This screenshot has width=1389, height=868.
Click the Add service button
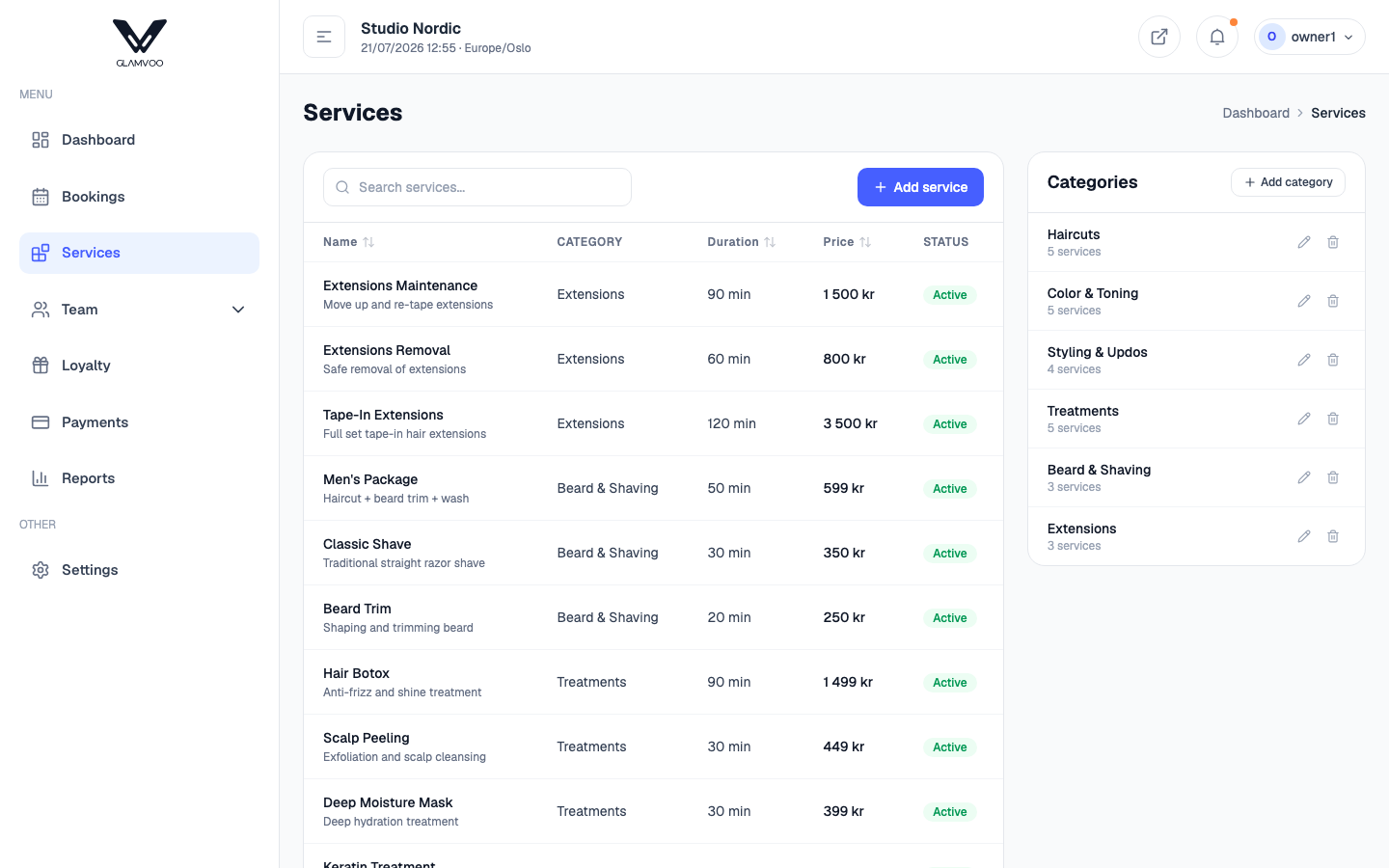click(x=920, y=187)
